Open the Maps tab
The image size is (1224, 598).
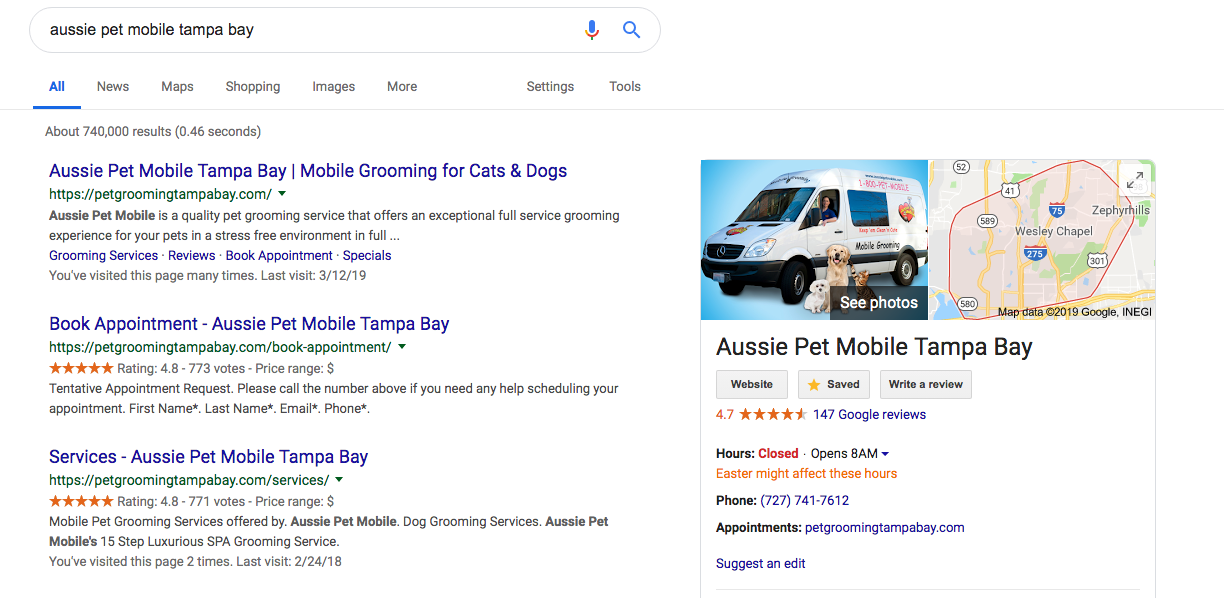pyautogui.click(x=177, y=87)
